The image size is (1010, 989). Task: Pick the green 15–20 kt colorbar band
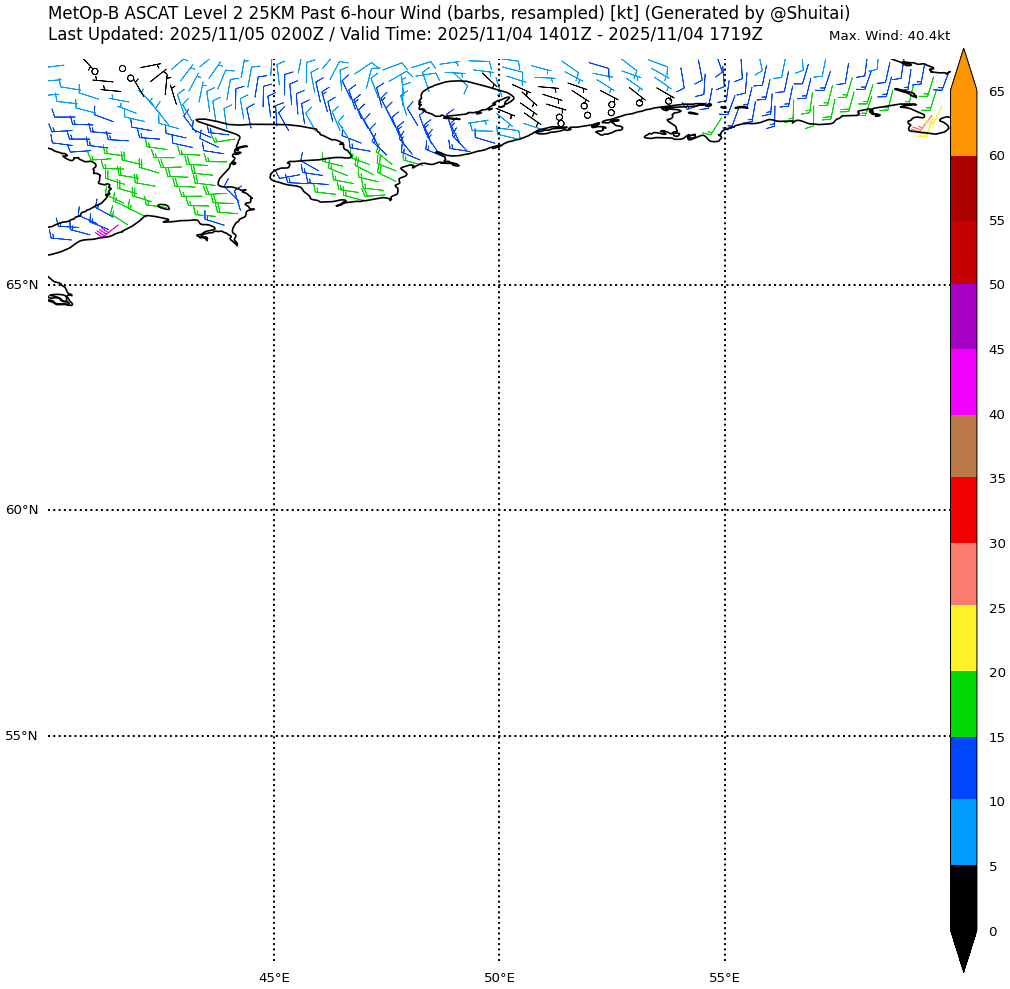pos(963,704)
